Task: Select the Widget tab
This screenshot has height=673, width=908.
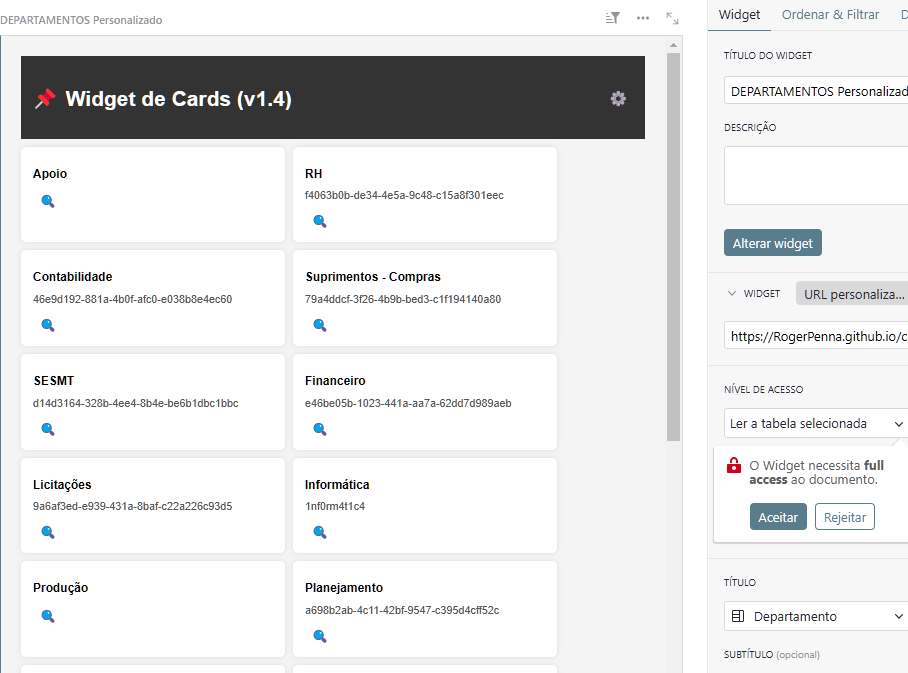Action: 739,14
